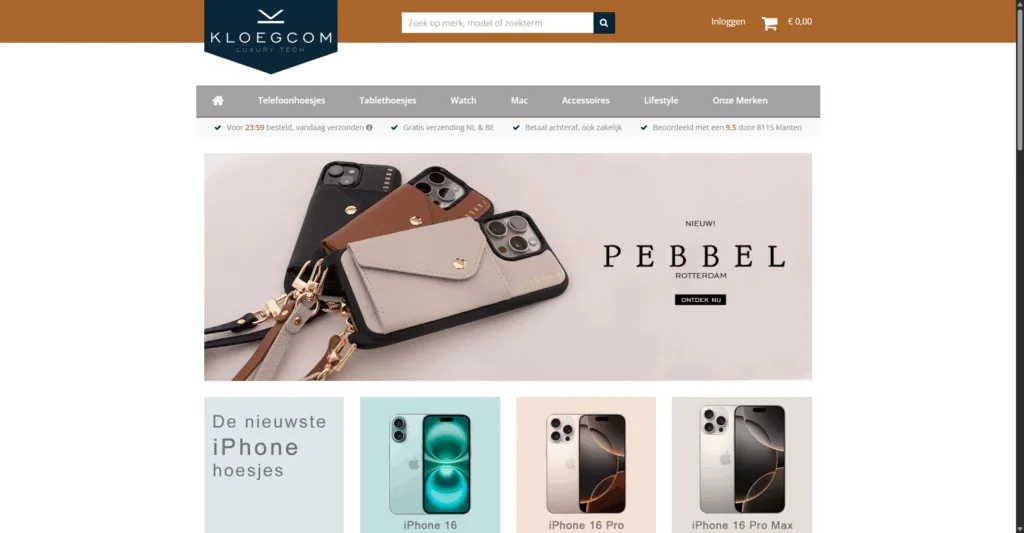Go to Lifestyle category
This screenshot has width=1024, height=533.
661,101
